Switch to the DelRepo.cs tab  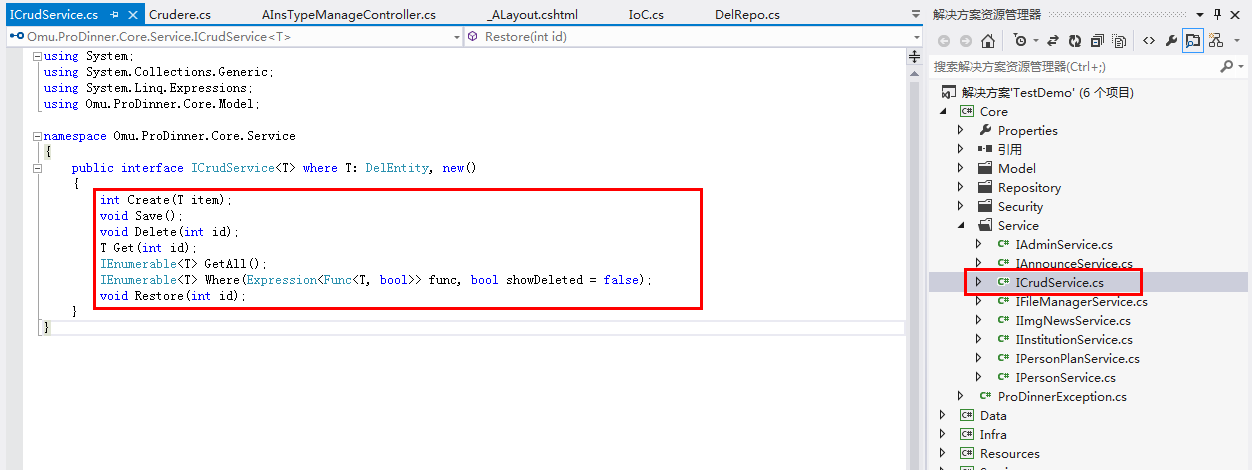click(748, 15)
